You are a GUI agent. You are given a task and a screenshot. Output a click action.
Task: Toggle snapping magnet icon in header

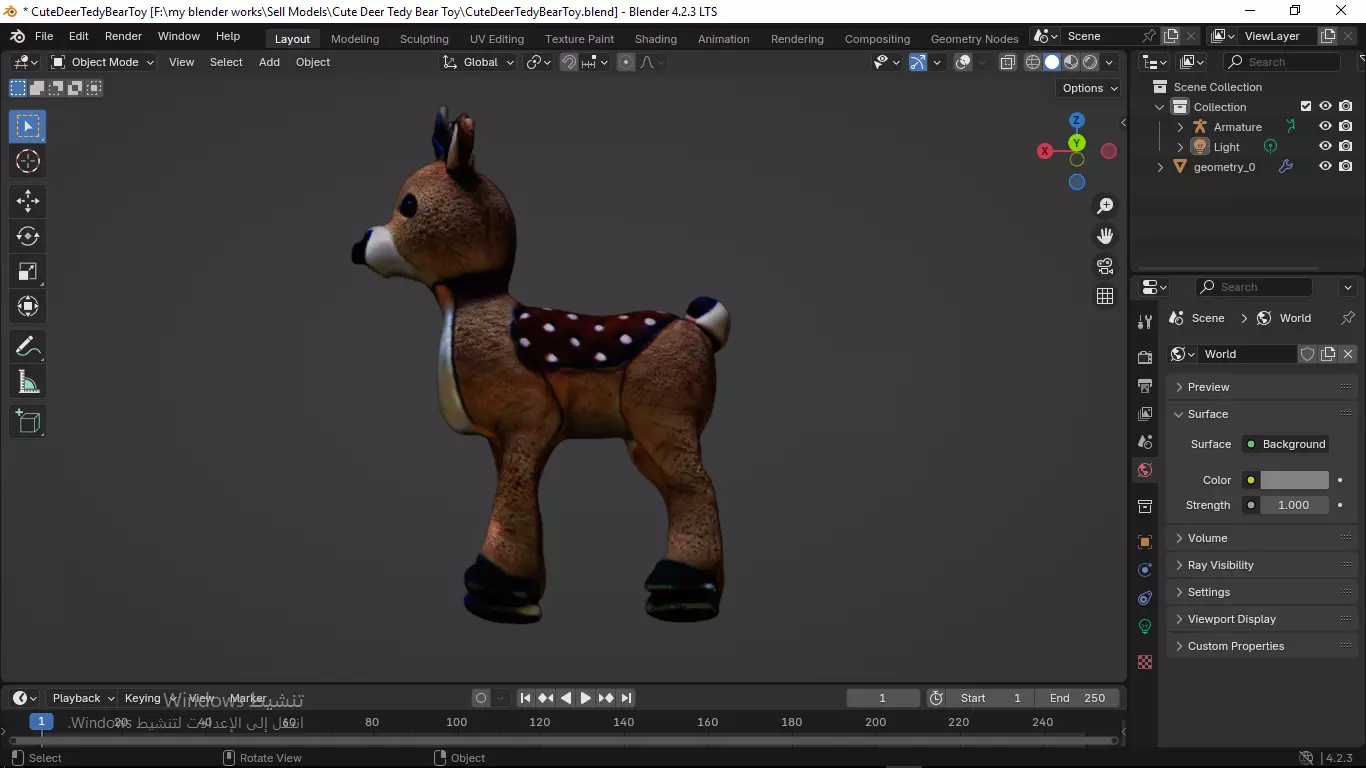click(569, 62)
